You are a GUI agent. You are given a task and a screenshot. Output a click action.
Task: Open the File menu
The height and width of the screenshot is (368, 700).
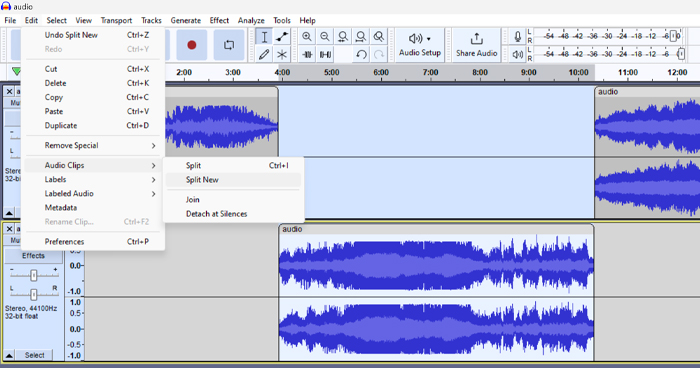(10, 21)
